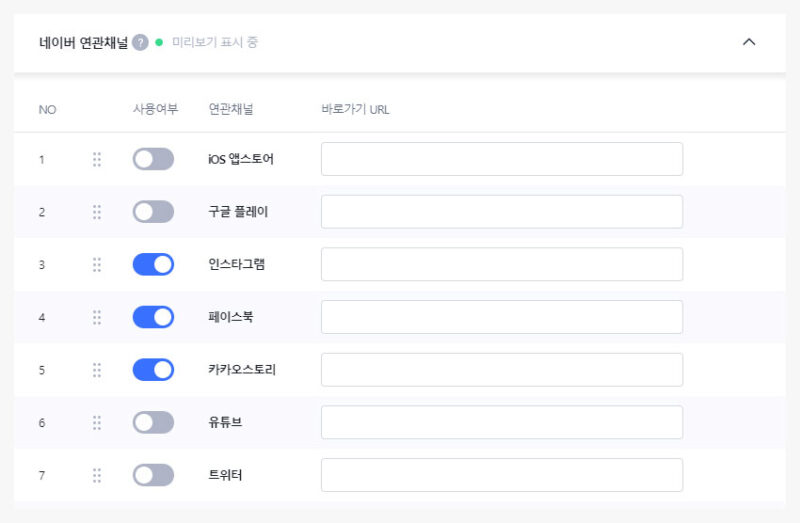Collapse the 네이버 연관채널 panel
The image size is (800, 523).
click(x=748, y=42)
